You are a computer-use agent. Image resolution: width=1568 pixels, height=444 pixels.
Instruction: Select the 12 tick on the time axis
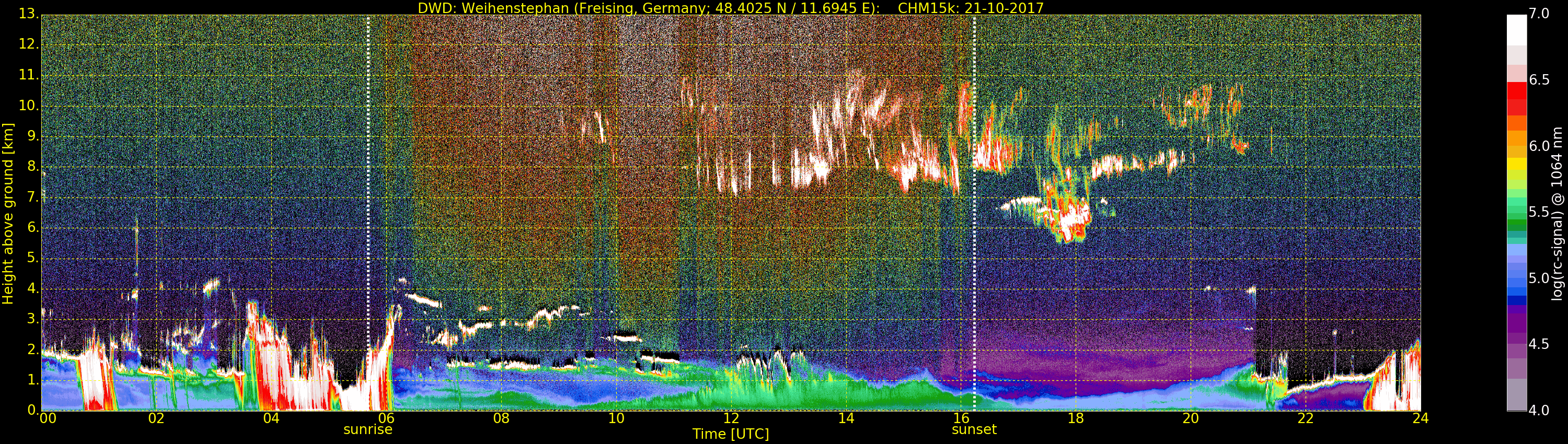click(x=731, y=418)
